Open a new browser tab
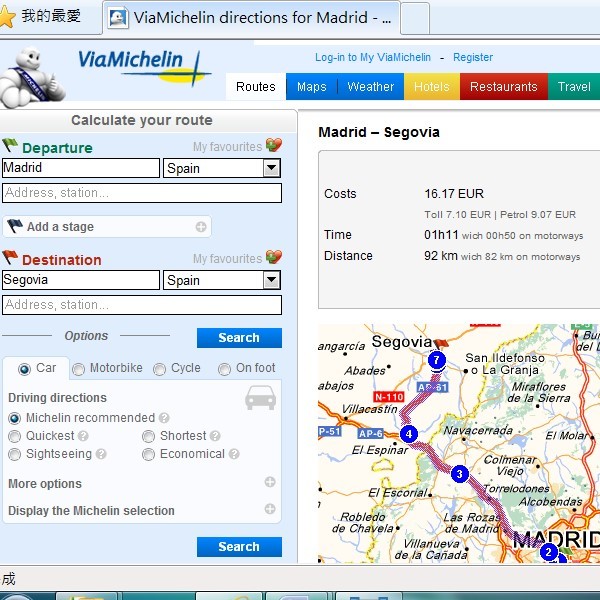The height and width of the screenshot is (600, 600). click(x=415, y=18)
